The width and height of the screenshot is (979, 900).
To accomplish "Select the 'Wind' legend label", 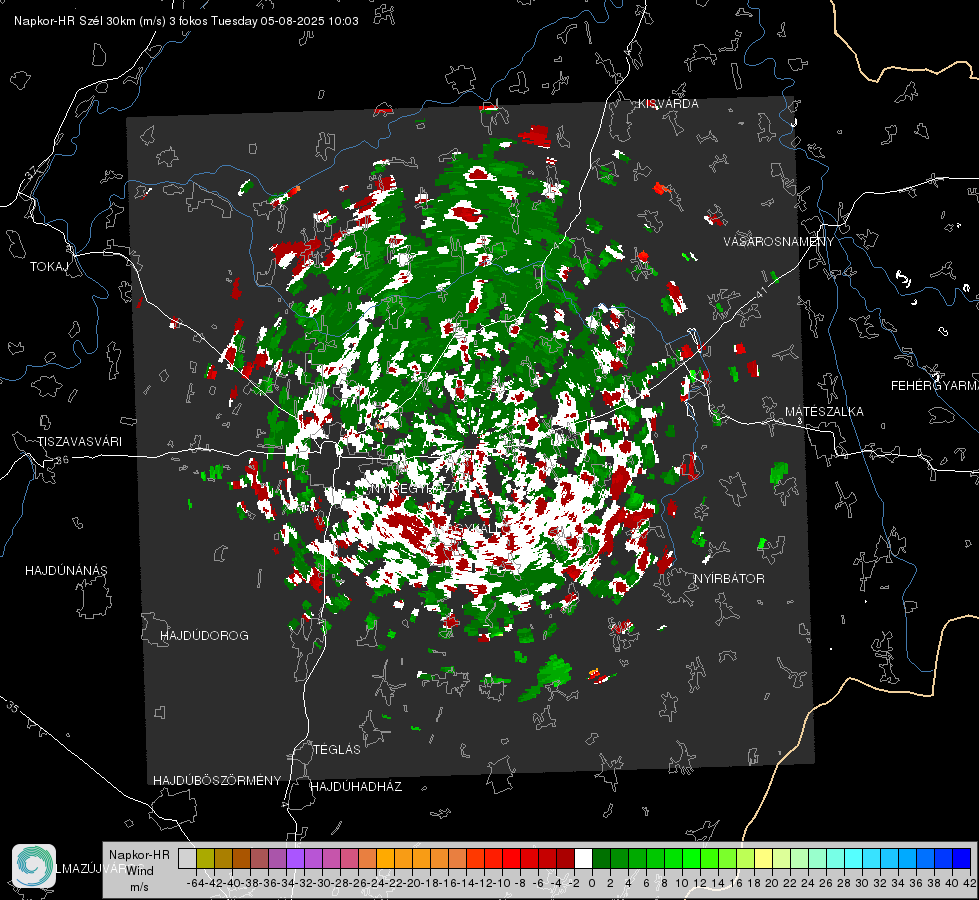I will click(x=140, y=871).
